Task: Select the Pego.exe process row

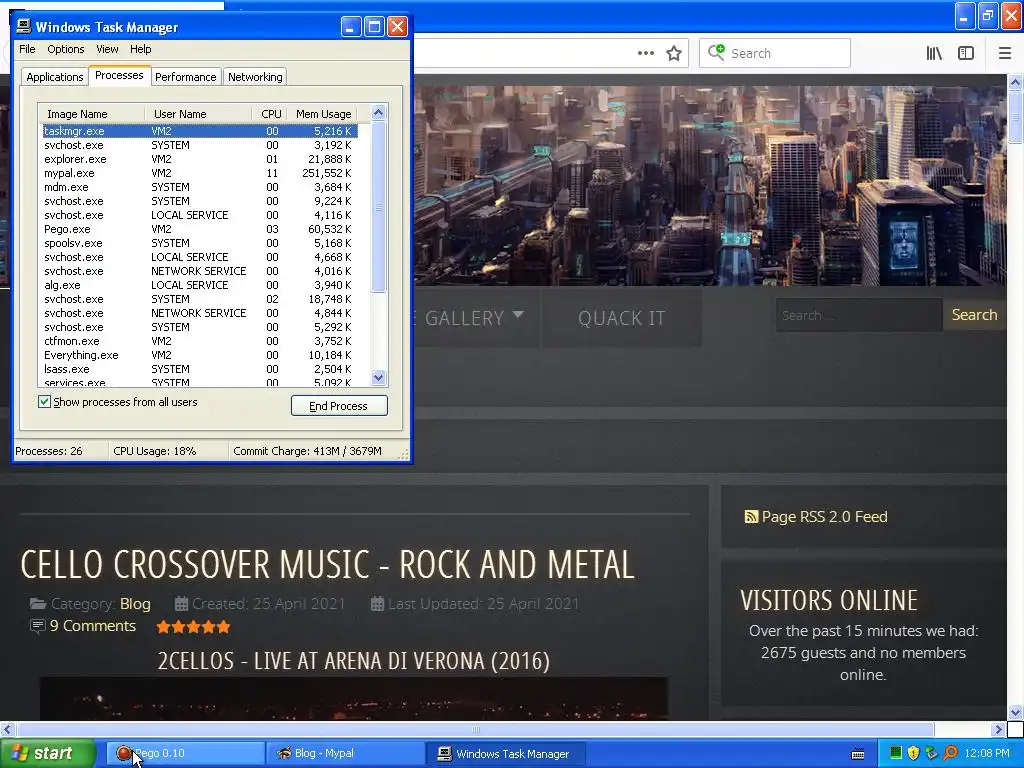Action: pos(199,229)
